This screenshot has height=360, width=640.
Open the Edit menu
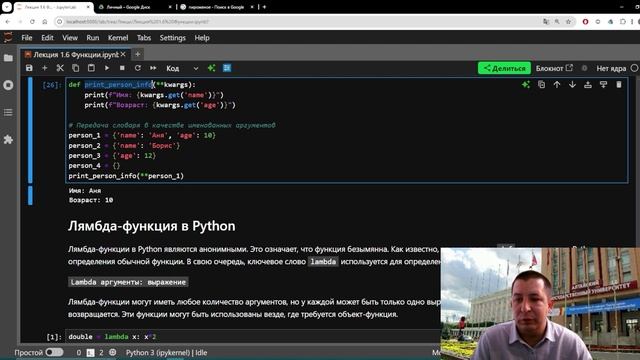47,38
